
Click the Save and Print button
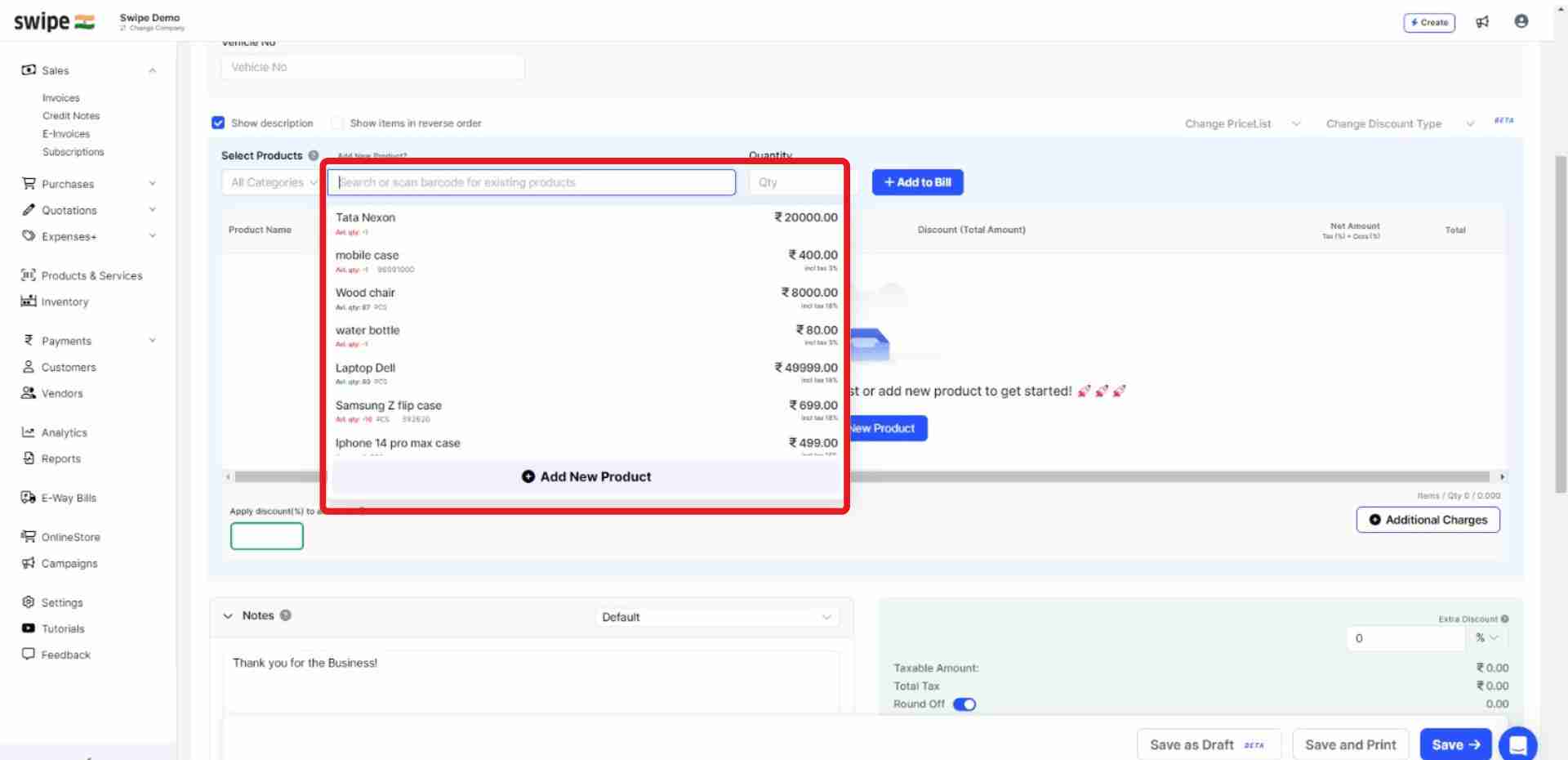point(1351,744)
